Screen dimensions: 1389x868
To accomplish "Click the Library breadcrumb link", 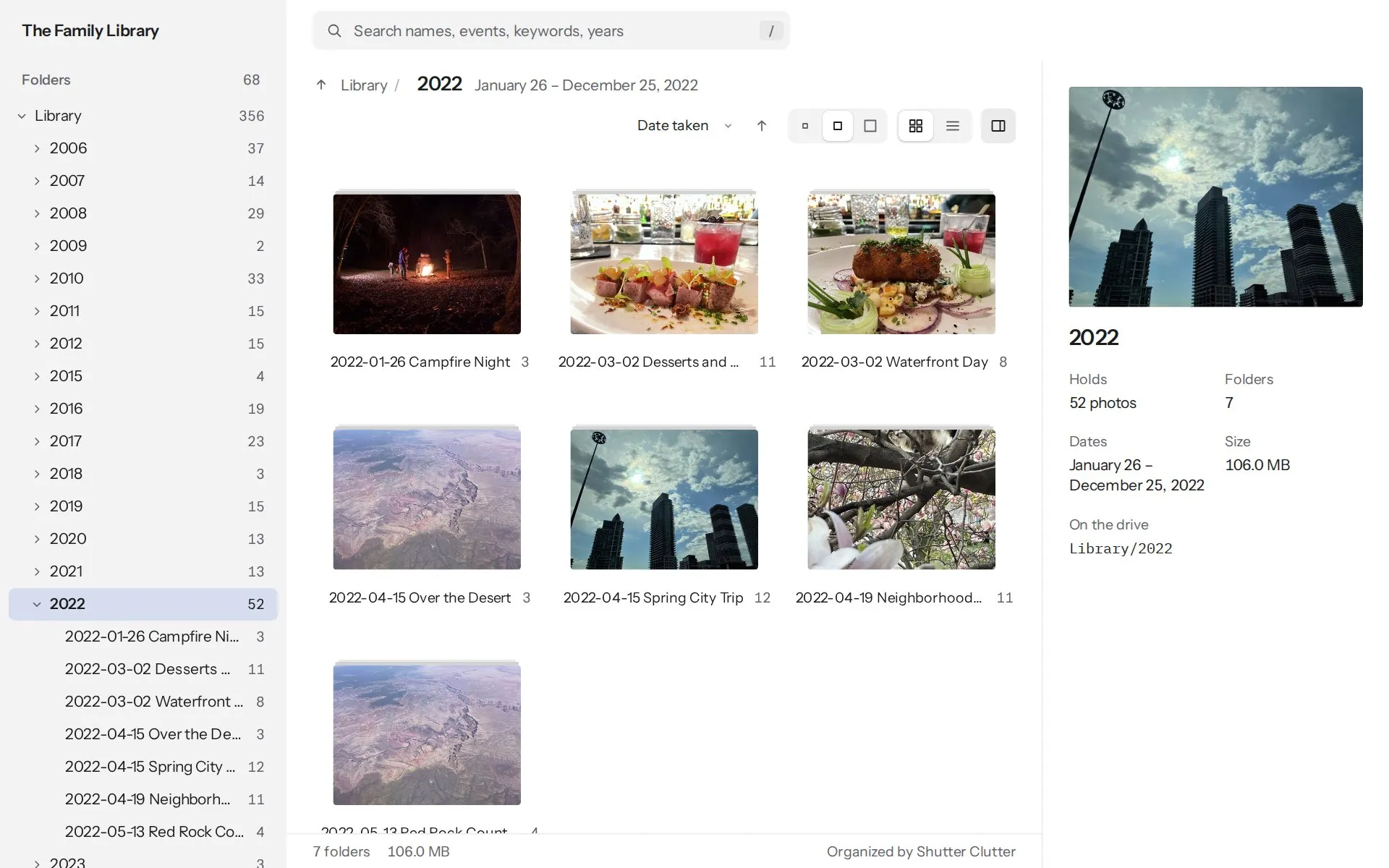I will coord(364,85).
